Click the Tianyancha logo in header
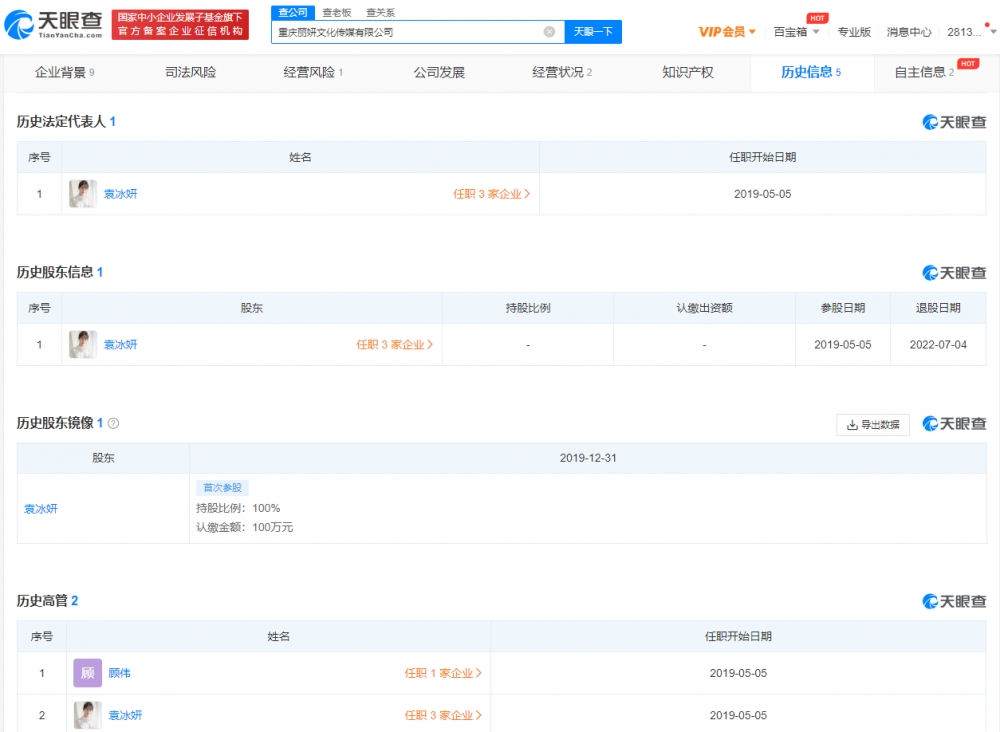Image resolution: width=1000 pixels, height=732 pixels. click(x=54, y=25)
